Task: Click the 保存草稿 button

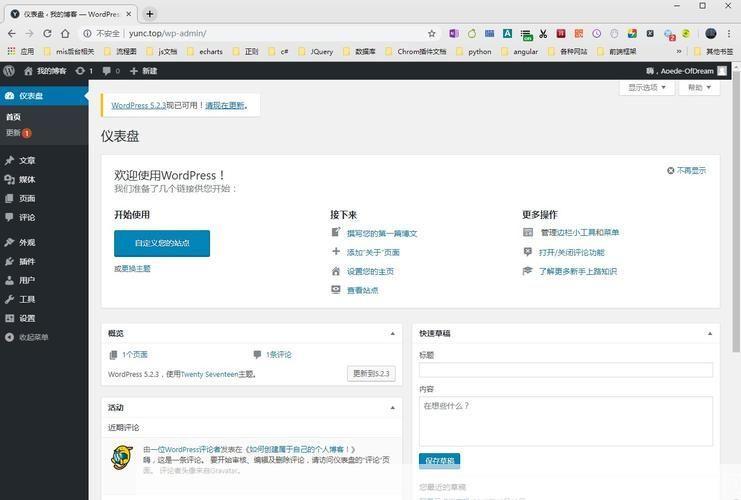Action: click(x=439, y=461)
